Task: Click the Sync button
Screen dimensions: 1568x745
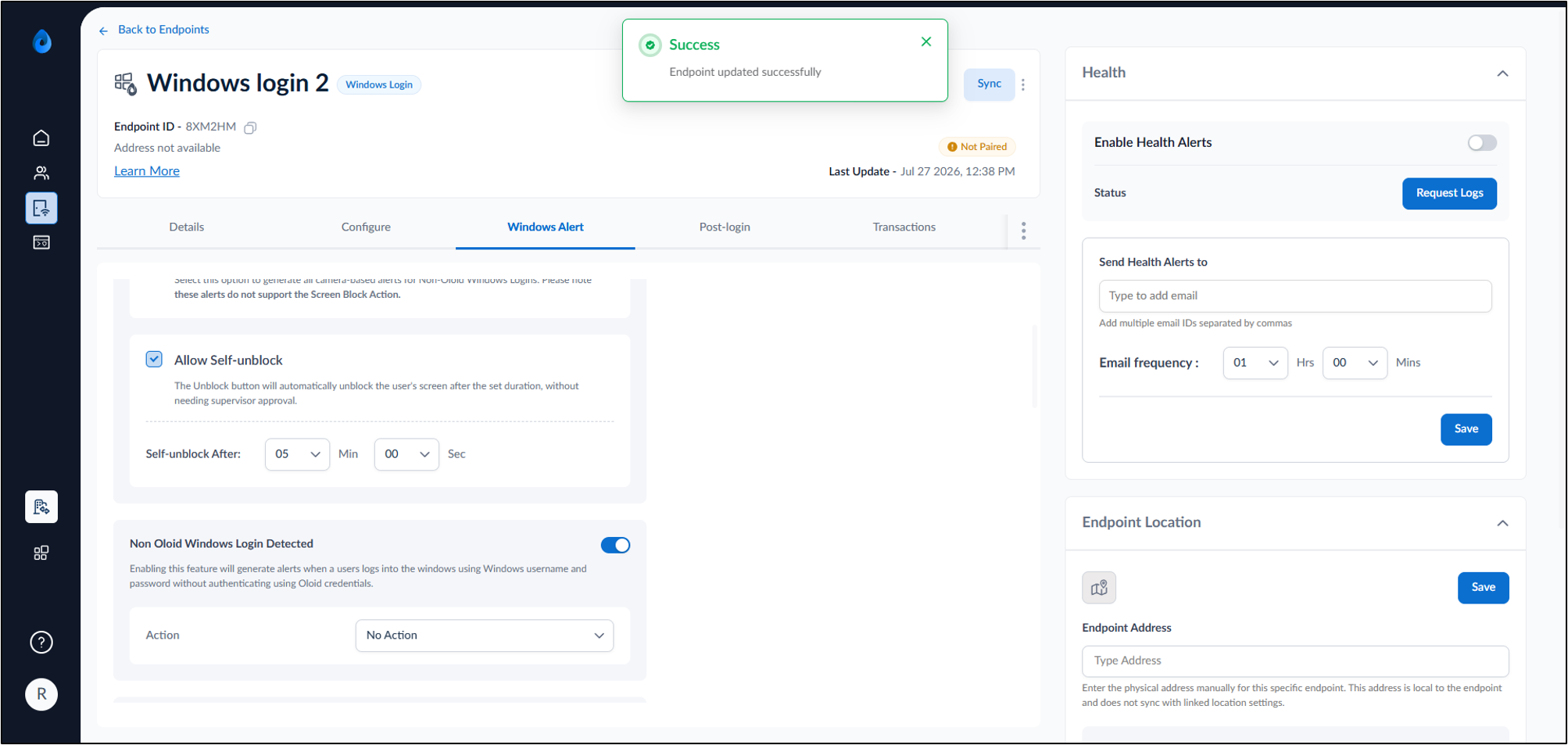Action: tap(990, 84)
